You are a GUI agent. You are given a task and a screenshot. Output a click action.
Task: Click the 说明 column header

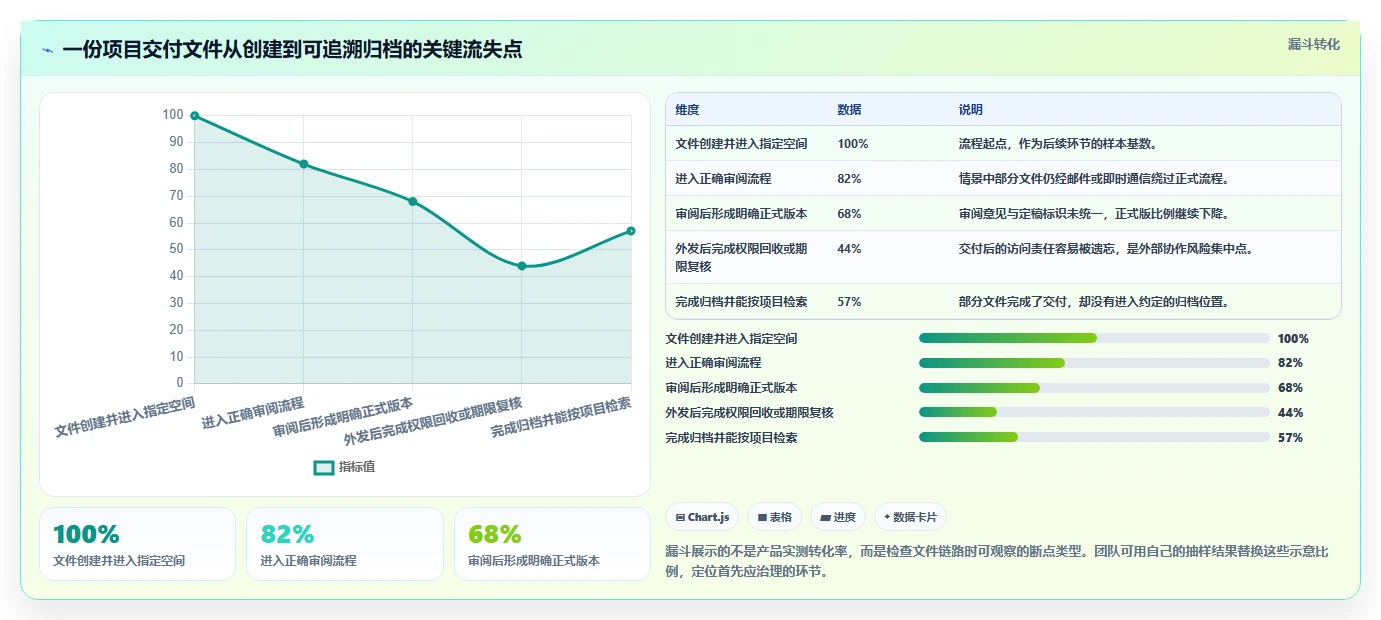pyautogui.click(x=970, y=110)
